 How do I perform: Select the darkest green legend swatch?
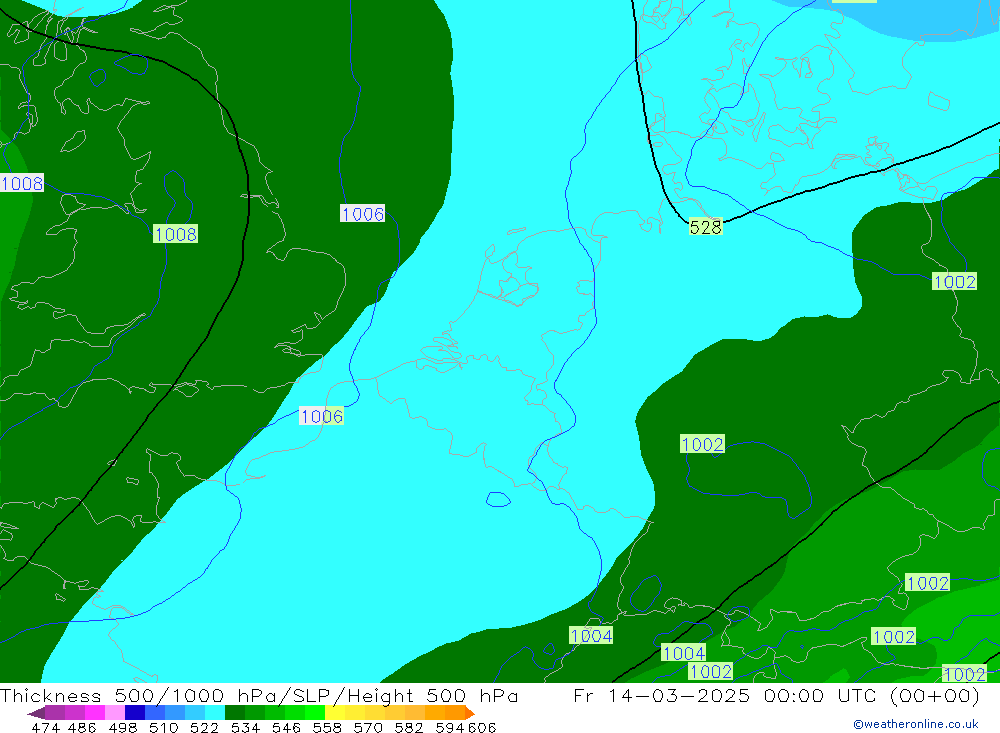click(x=235, y=713)
